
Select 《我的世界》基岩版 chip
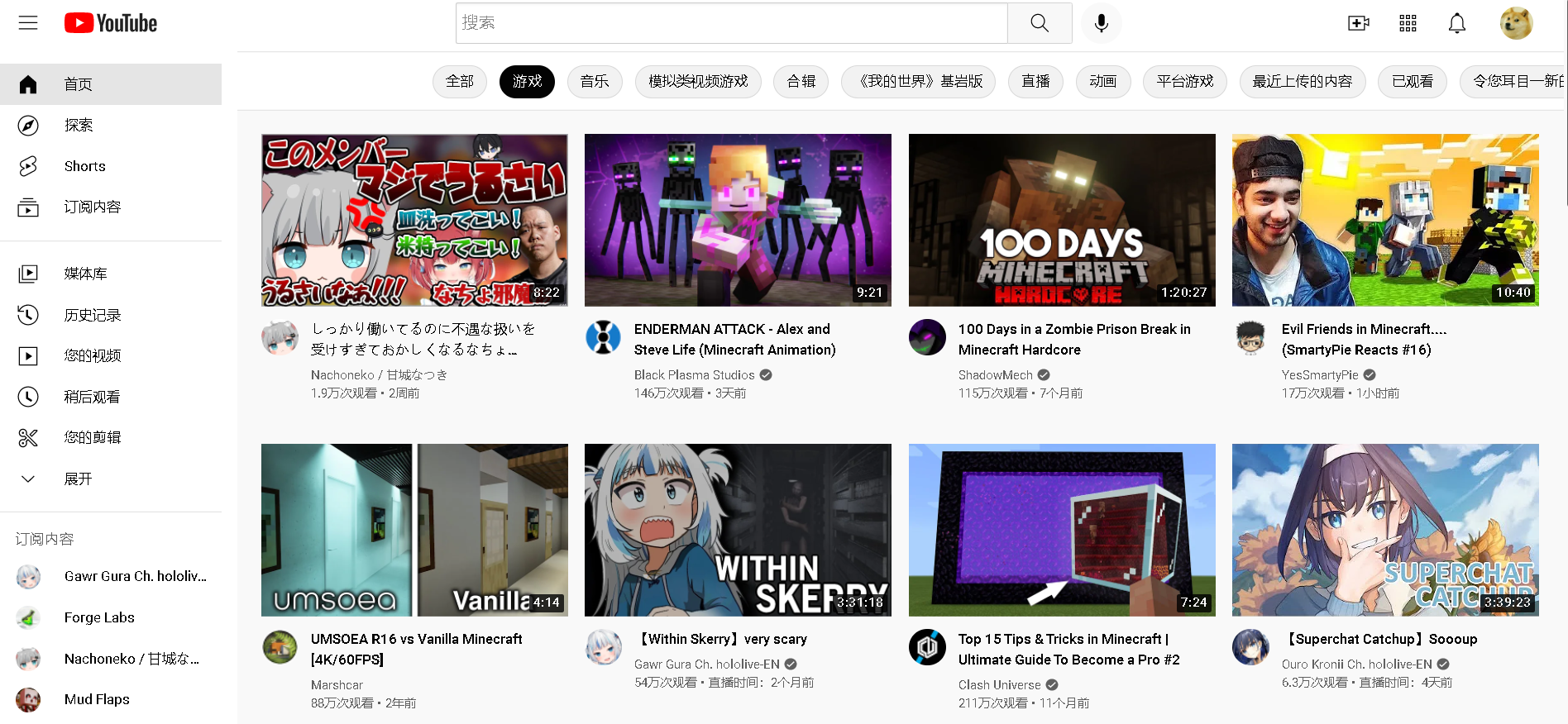(918, 82)
